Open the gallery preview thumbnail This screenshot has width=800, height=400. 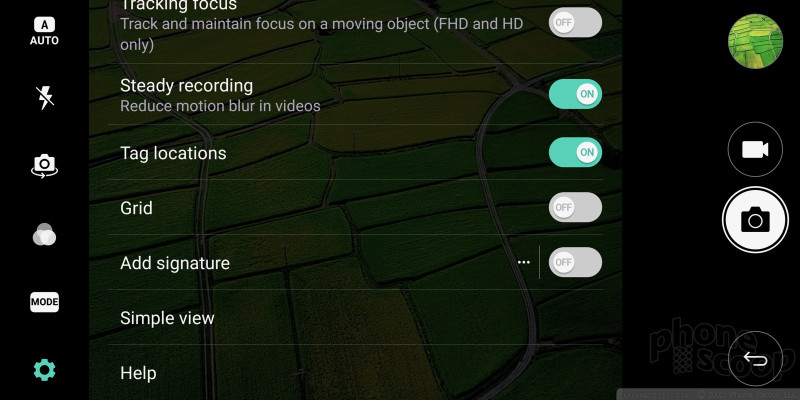click(755, 41)
